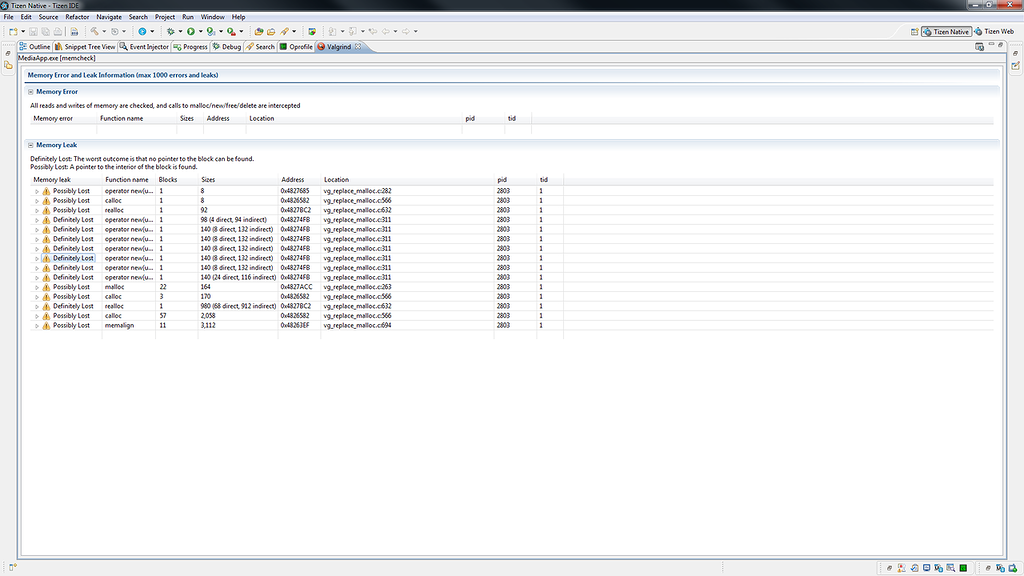Open the File menu
Image resolution: width=1024 pixels, height=576 pixels.
[x=8, y=17]
